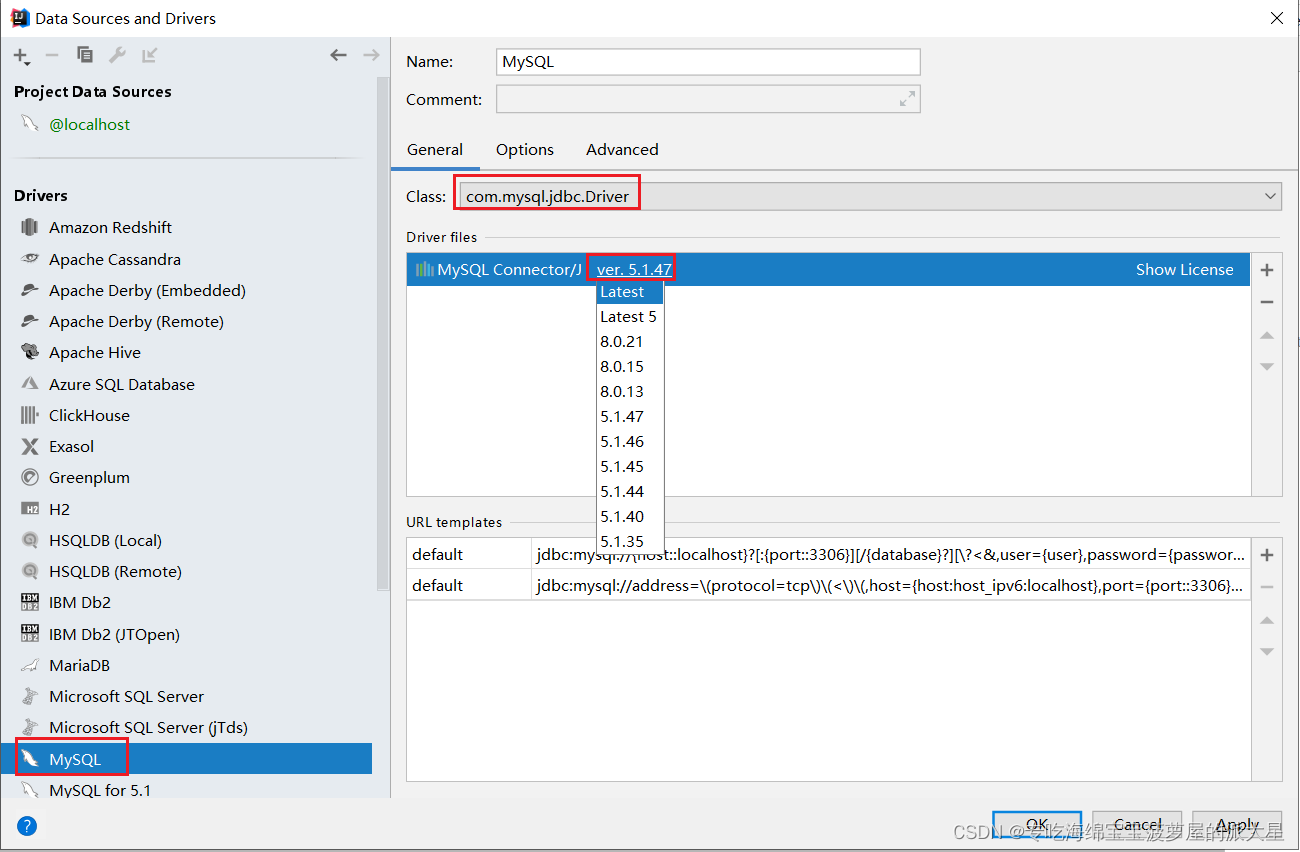This screenshot has width=1300, height=852.
Task: Click the Show License link
Action: [1185, 269]
